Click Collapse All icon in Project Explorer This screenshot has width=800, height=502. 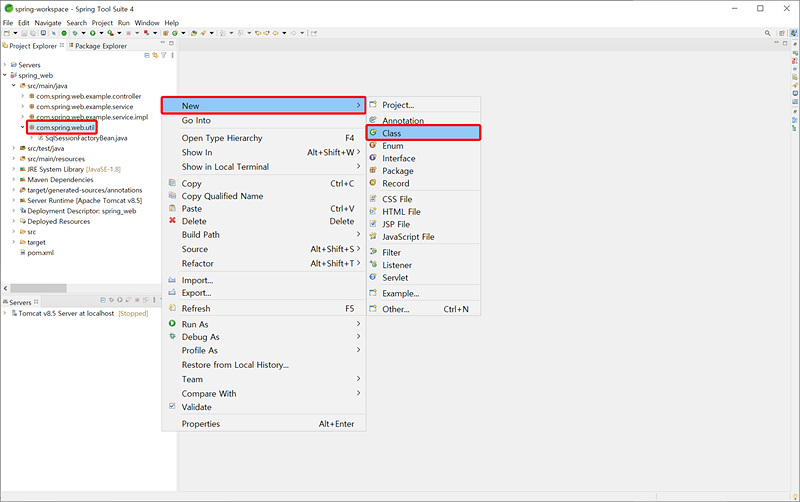pyautogui.click(x=147, y=55)
